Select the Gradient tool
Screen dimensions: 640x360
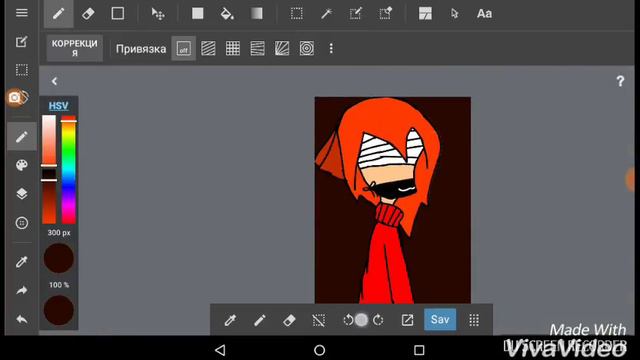[x=257, y=13]
